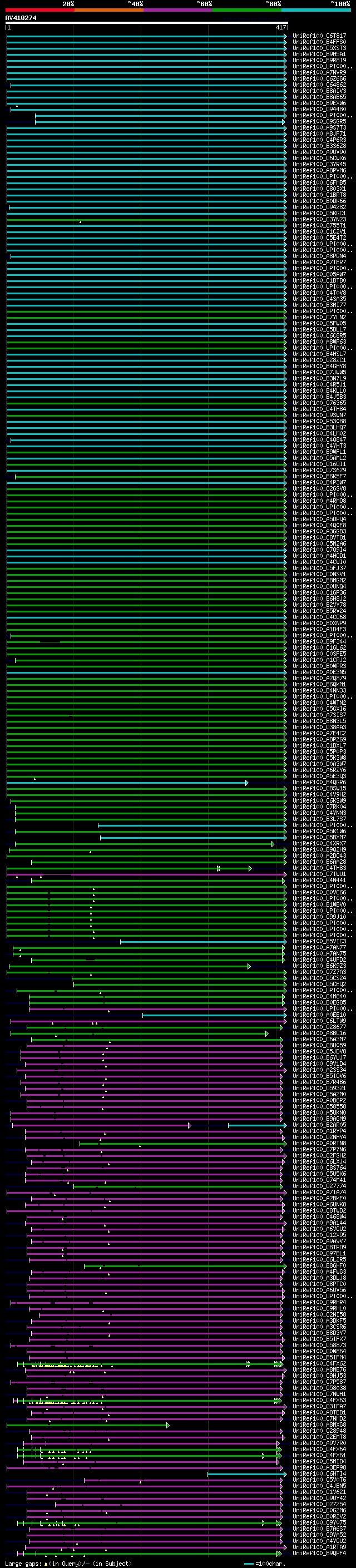Select alignment entry UniRef100_C5XST3
This screenshot has height=1568, width=356.
pos(319,48)
